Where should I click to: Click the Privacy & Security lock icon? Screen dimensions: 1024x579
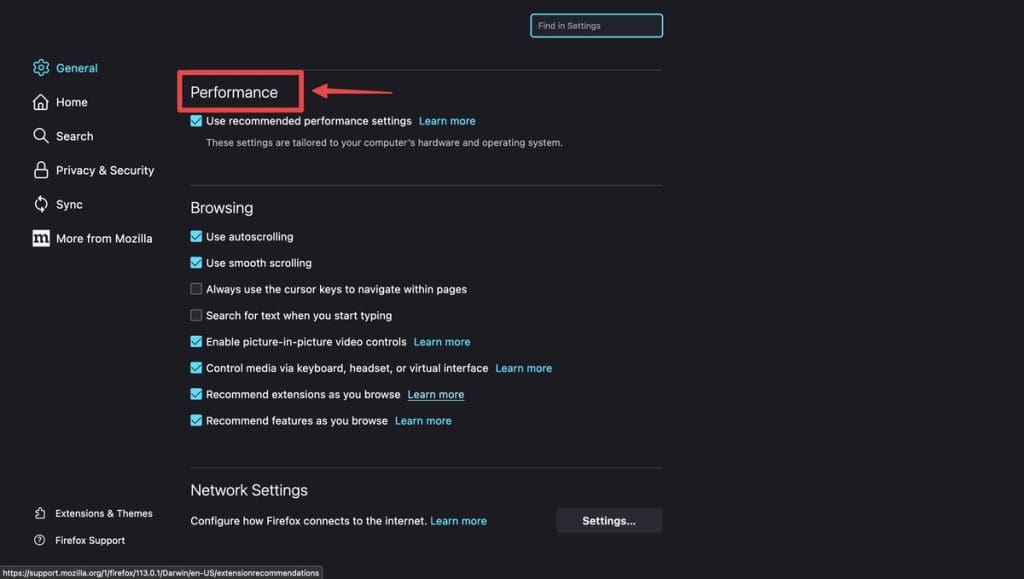41,170
